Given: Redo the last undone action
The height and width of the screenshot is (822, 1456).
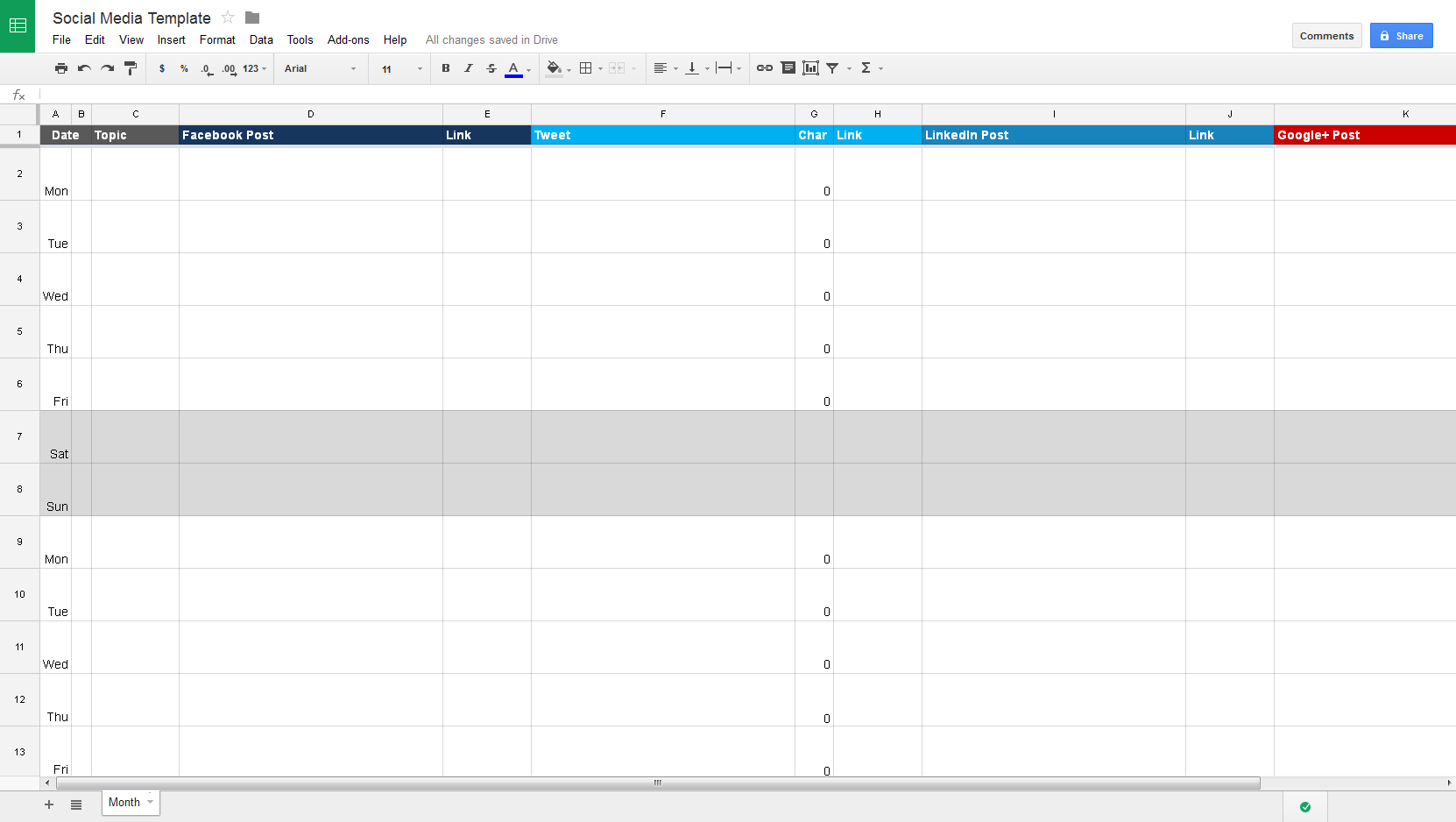Looking at the screenshot, I should (107, 68).
